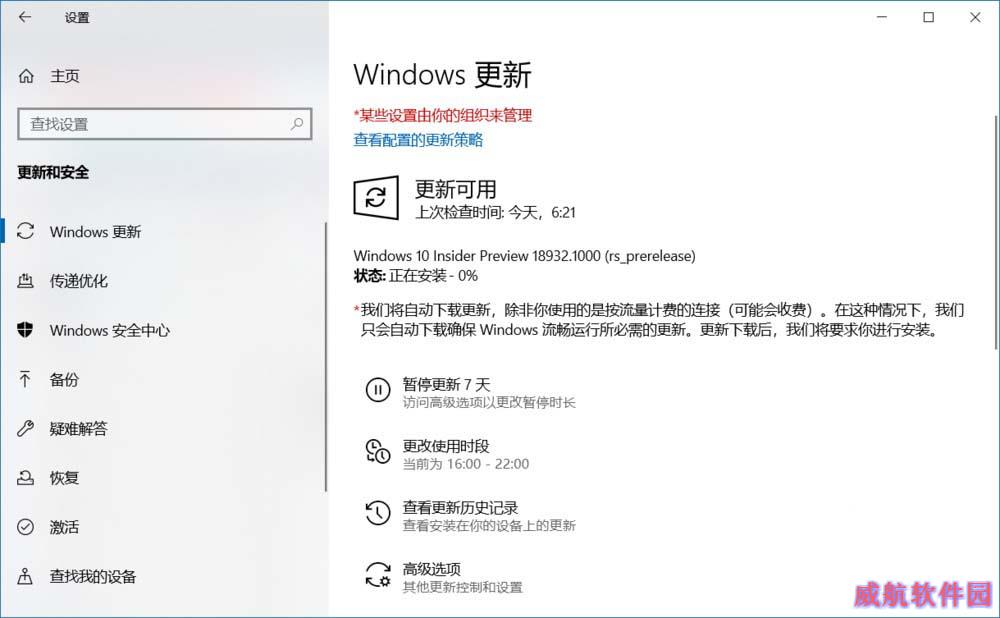This screenshot has height=618, width=1000.
Task: Open 查看配置的更新策略 link
Action: 418,140
